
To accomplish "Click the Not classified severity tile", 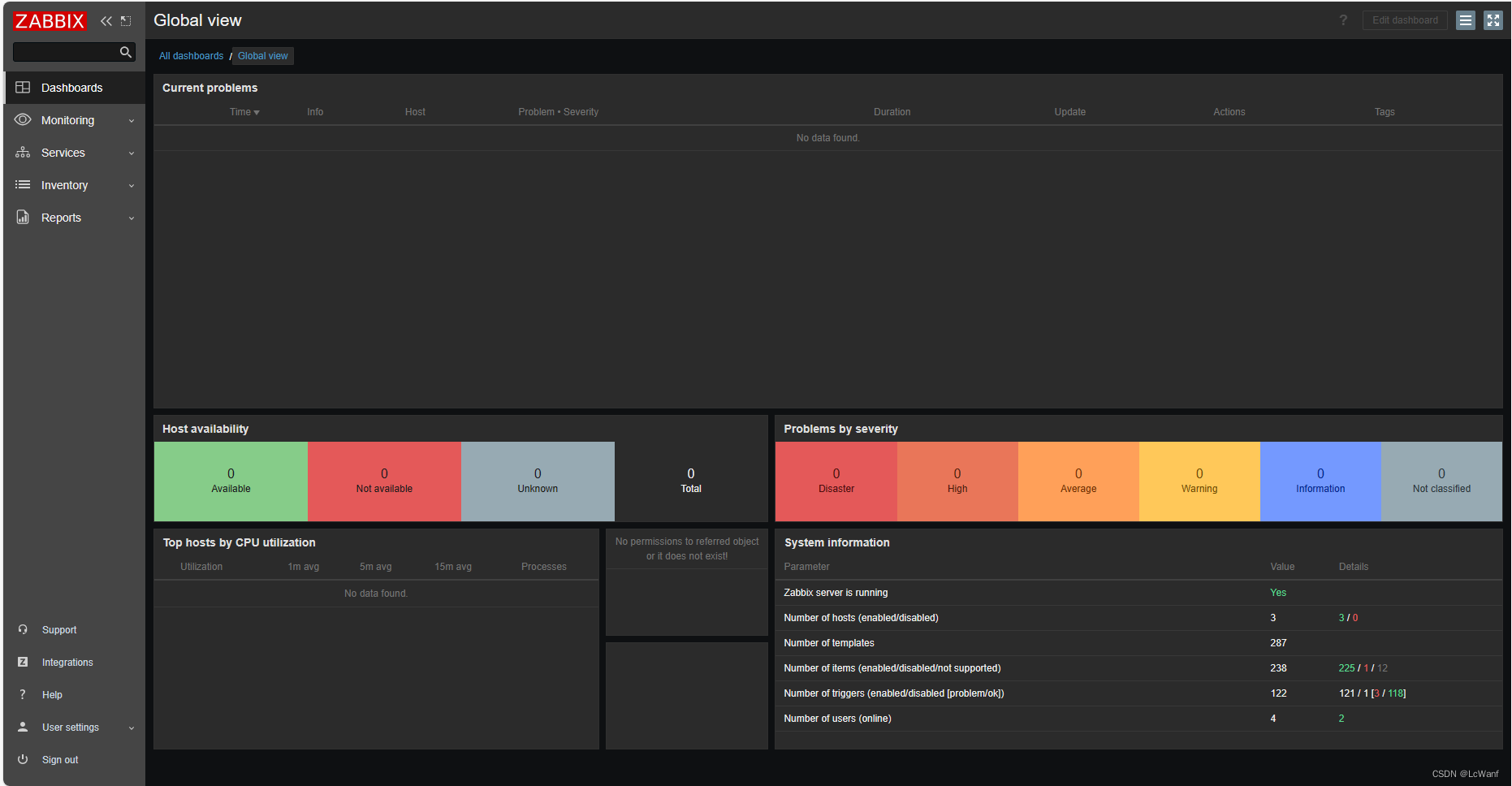I will click(x=1441, y=482).
